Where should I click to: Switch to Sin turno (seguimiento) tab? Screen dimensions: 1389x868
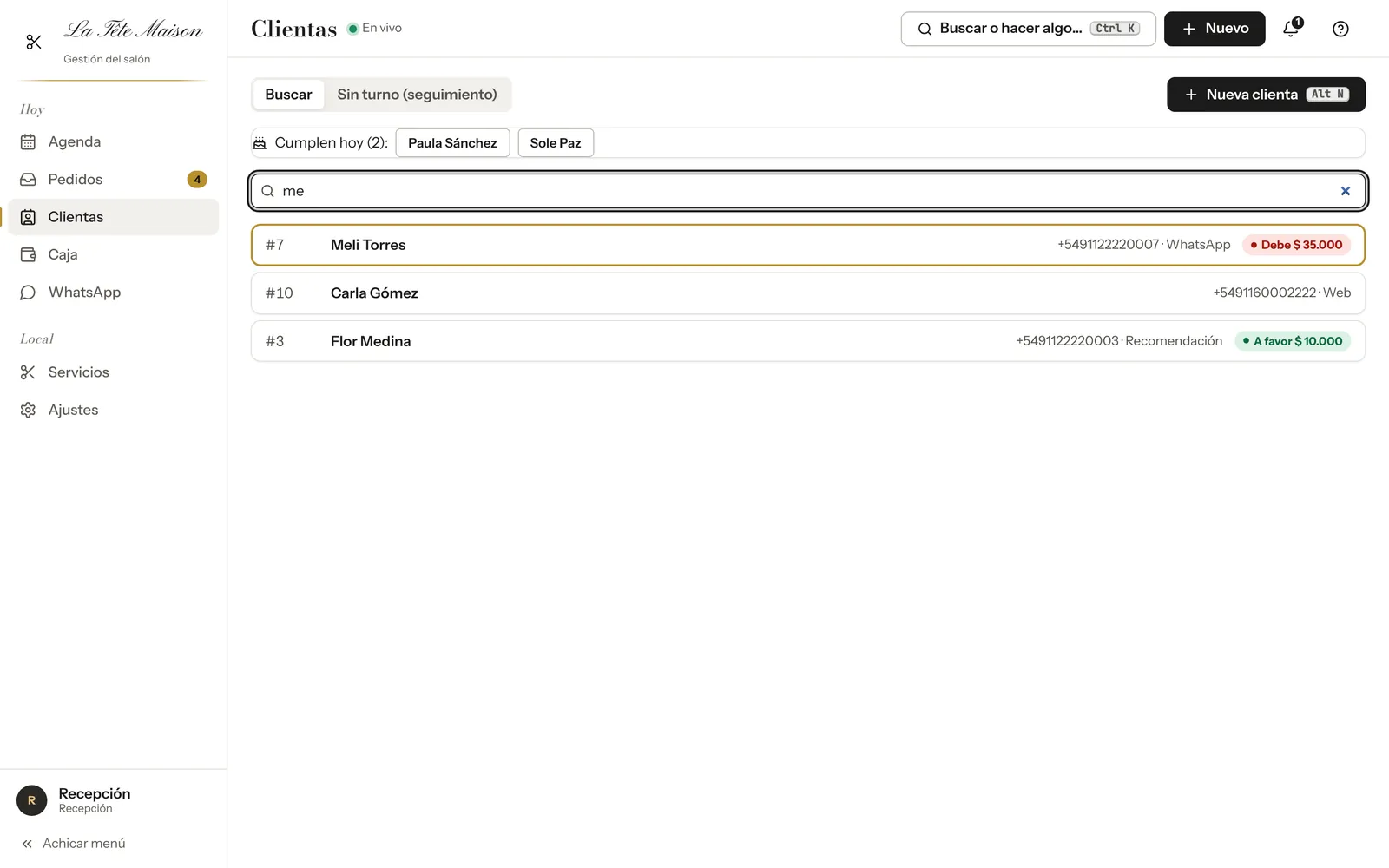[x=417, y=95]
